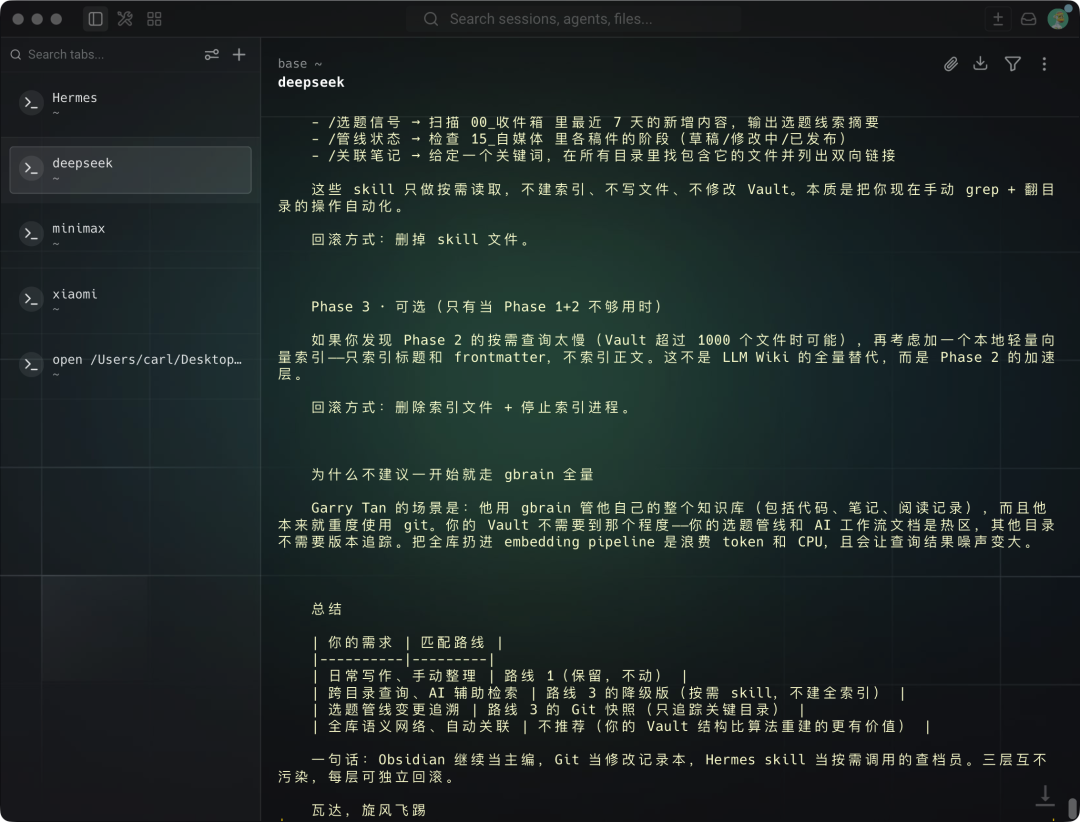The image size is (1080, 822).
Task: Open the tools wrench icon
Action: [x=125, y=19]
